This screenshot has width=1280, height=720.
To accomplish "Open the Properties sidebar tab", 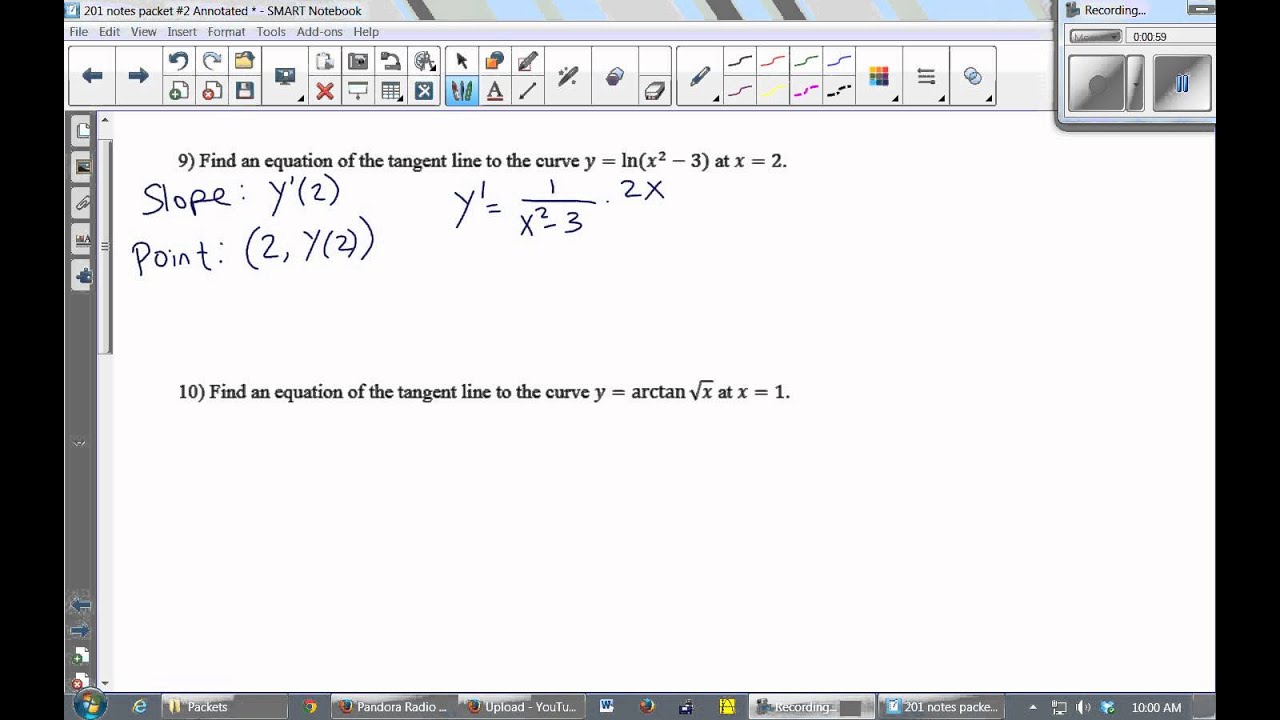I will 82,240.
